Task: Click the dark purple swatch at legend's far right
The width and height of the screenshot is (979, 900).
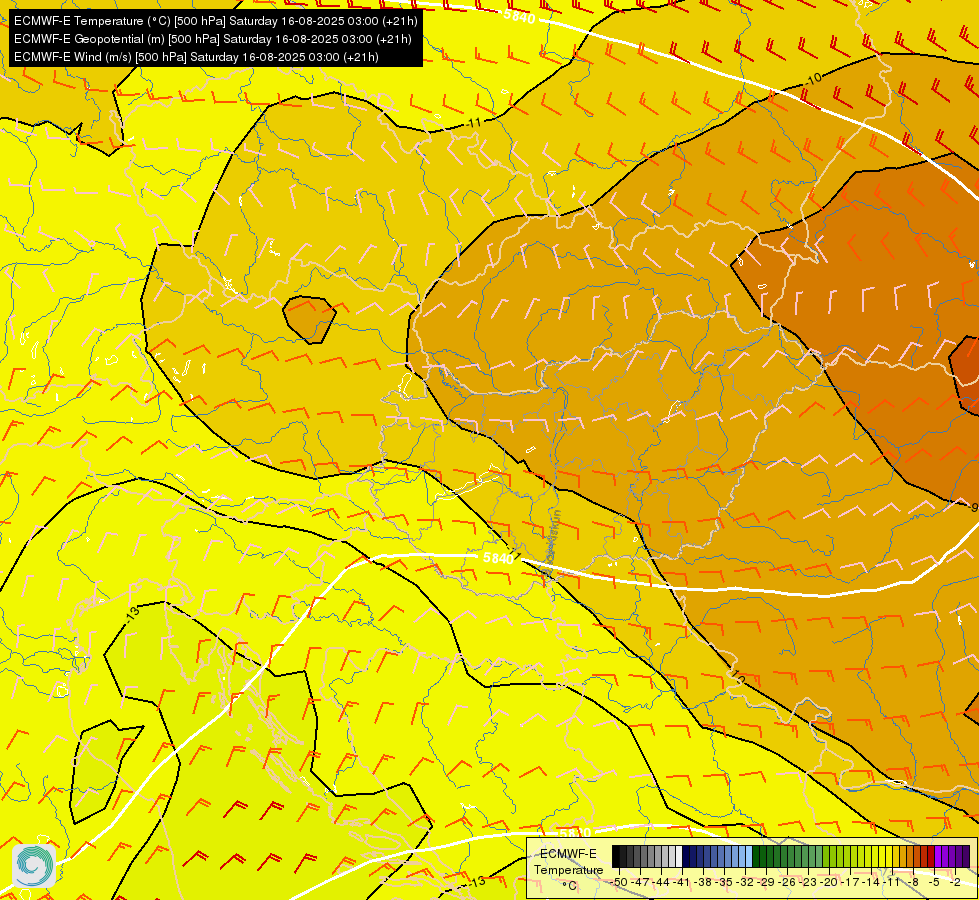Action: point(966,856)
